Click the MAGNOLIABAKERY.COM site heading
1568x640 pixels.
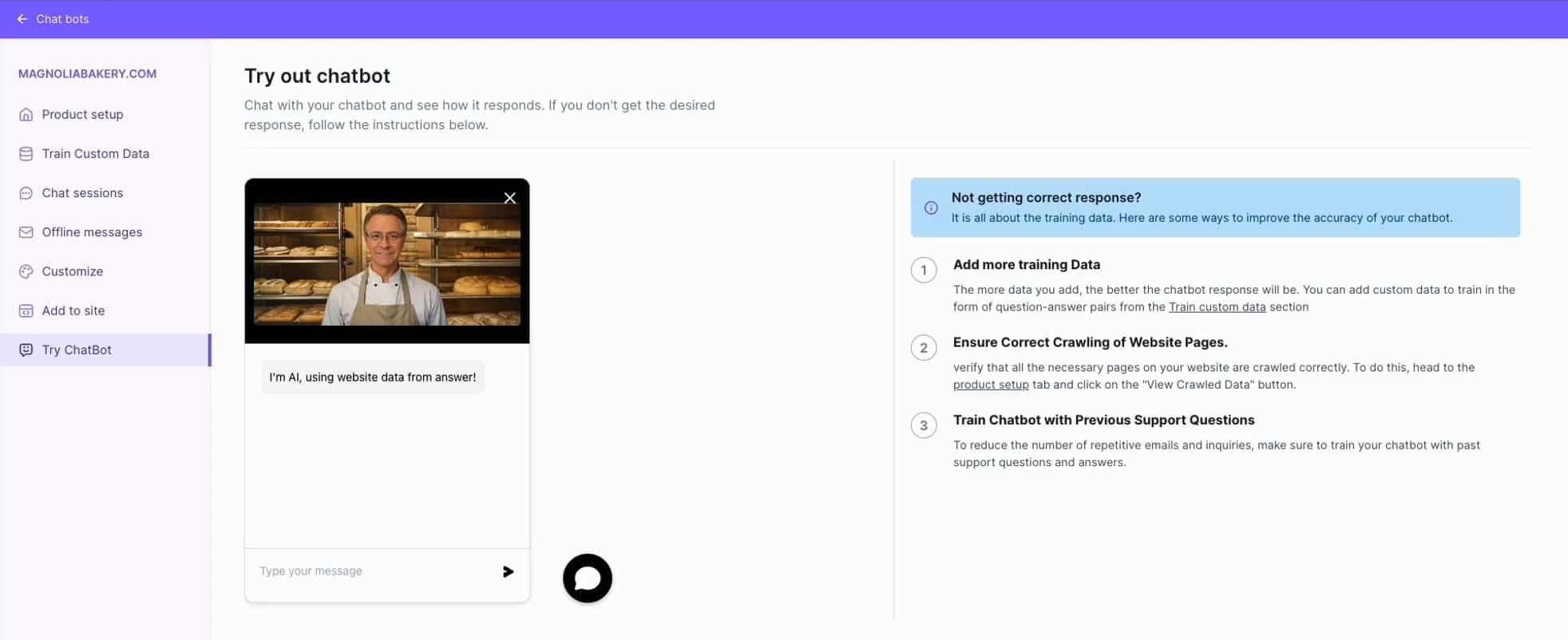coord(88,73)
